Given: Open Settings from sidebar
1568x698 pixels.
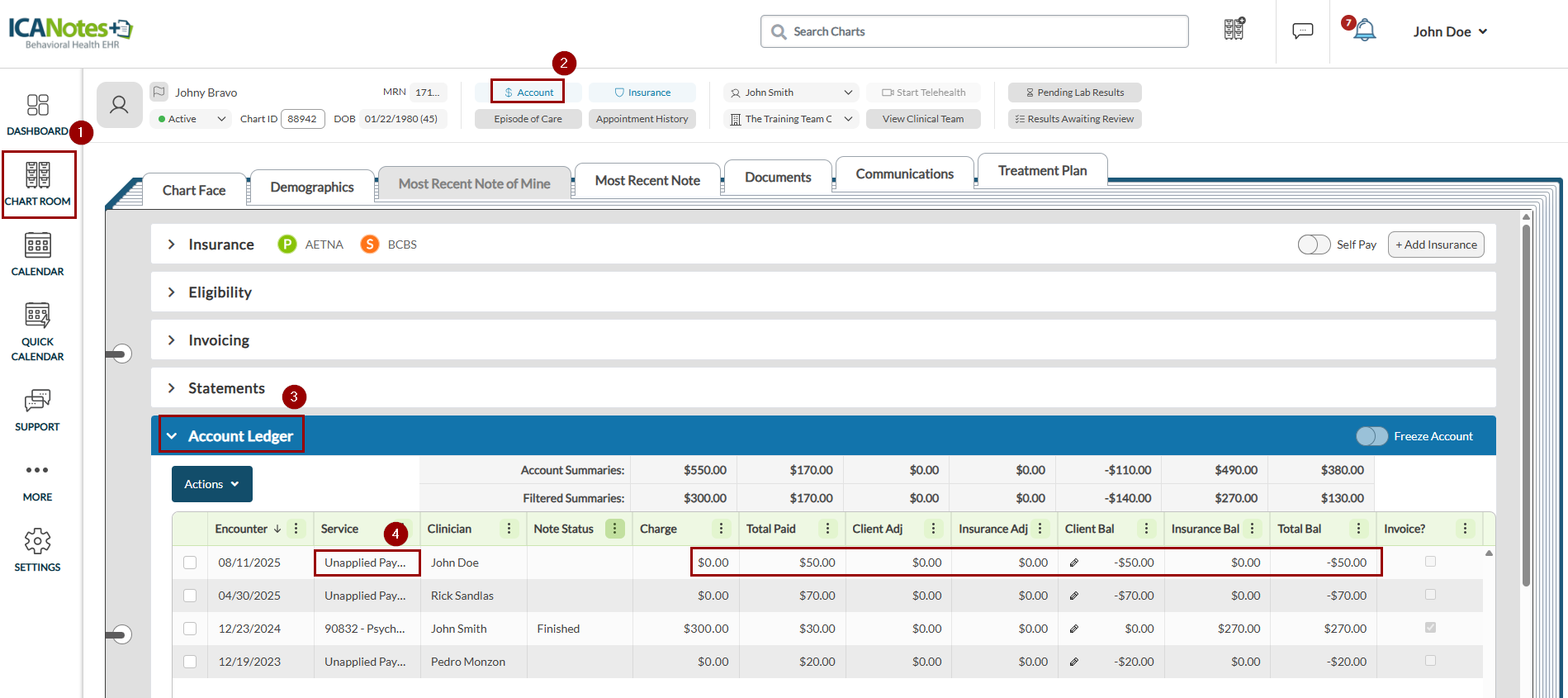Looking at the screenshot, I should click(37, 551).
